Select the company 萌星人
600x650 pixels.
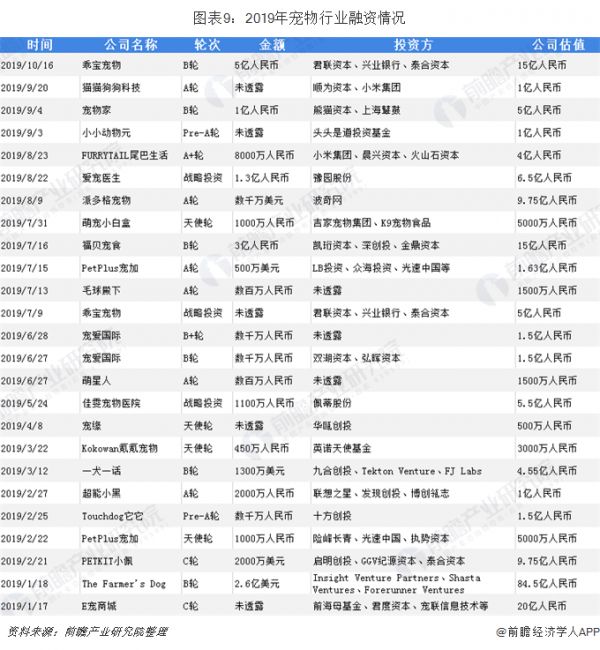coord(96,381)
